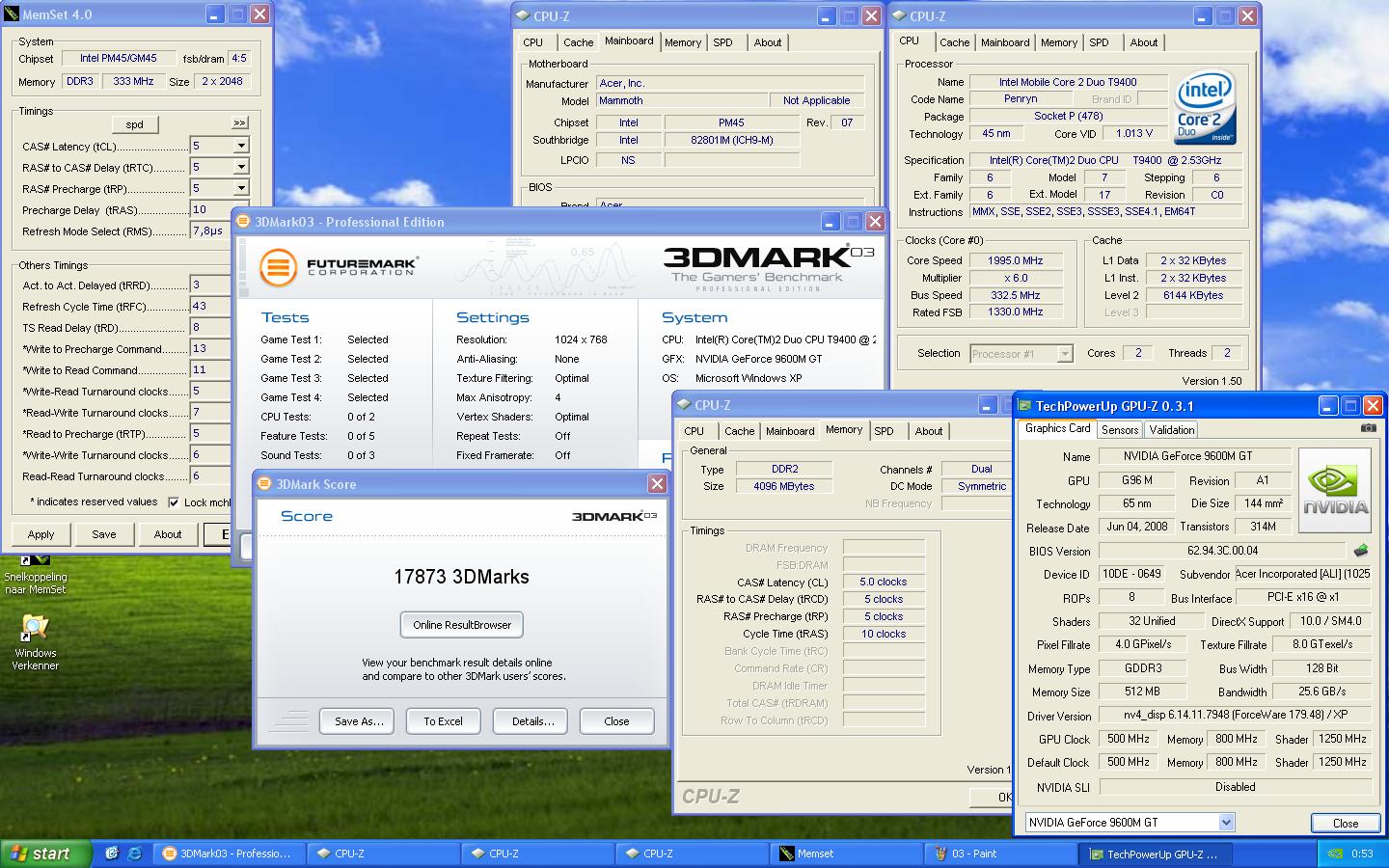Click the NVIDIA icon in the system tray
Image resolution: width=1389 pixels, height=868 pixels.
pos(1334,854)
